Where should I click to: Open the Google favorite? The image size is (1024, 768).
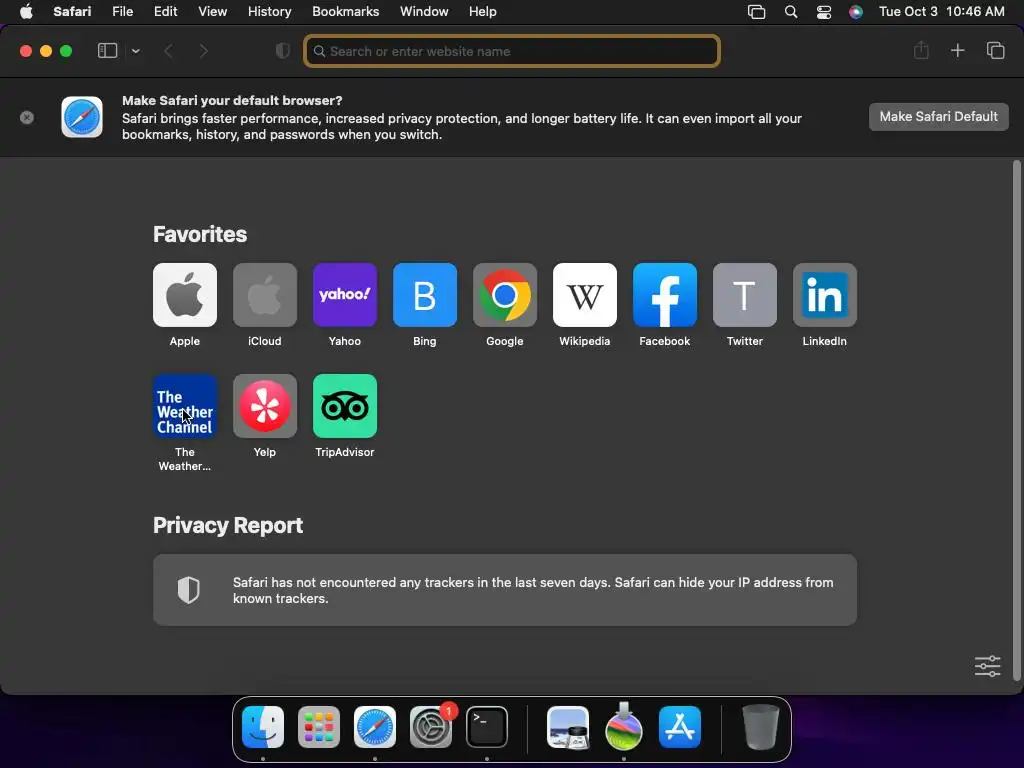[505, 295]
